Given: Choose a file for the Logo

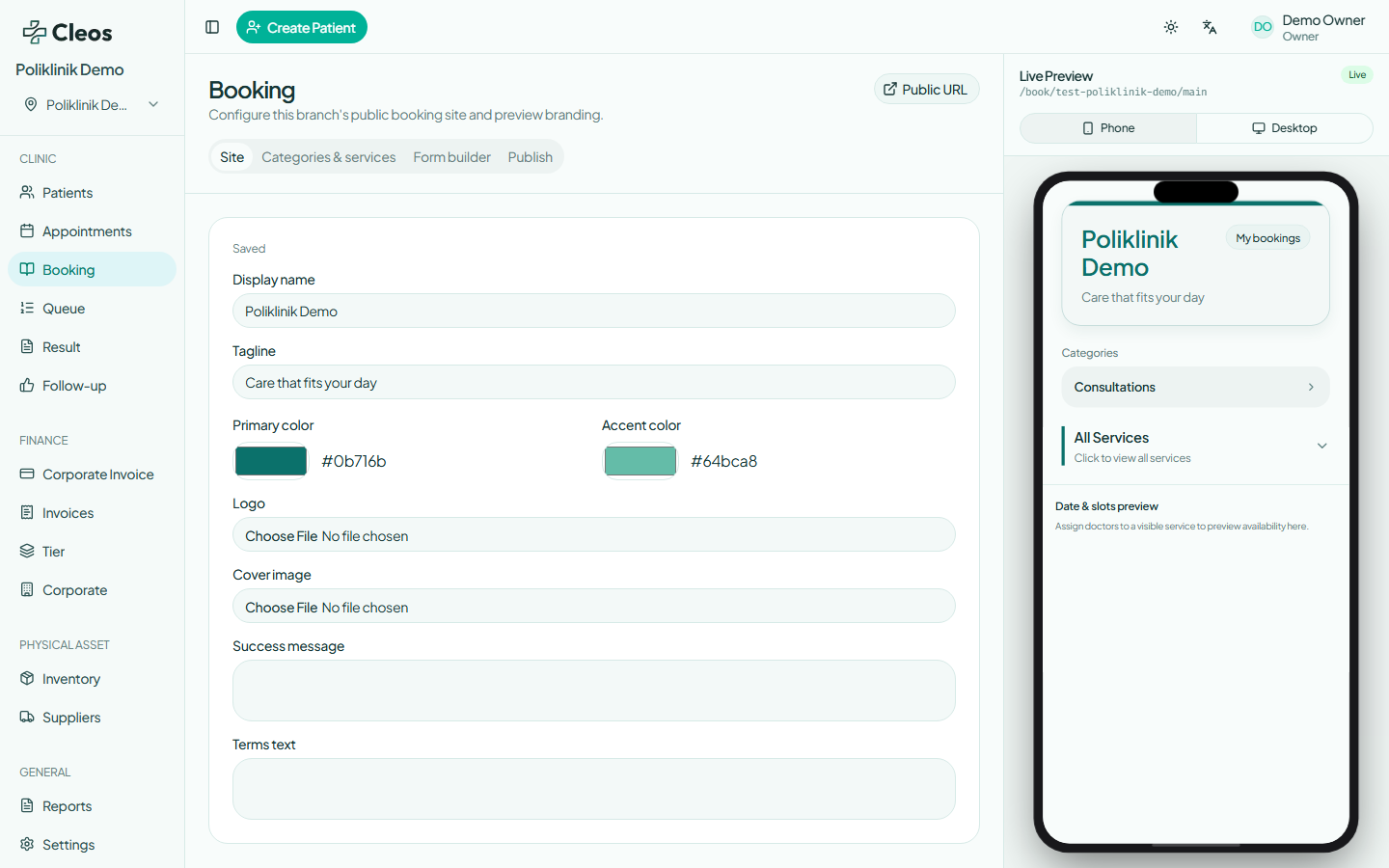Looking at the screenshot, I should (x=594, y=535).
